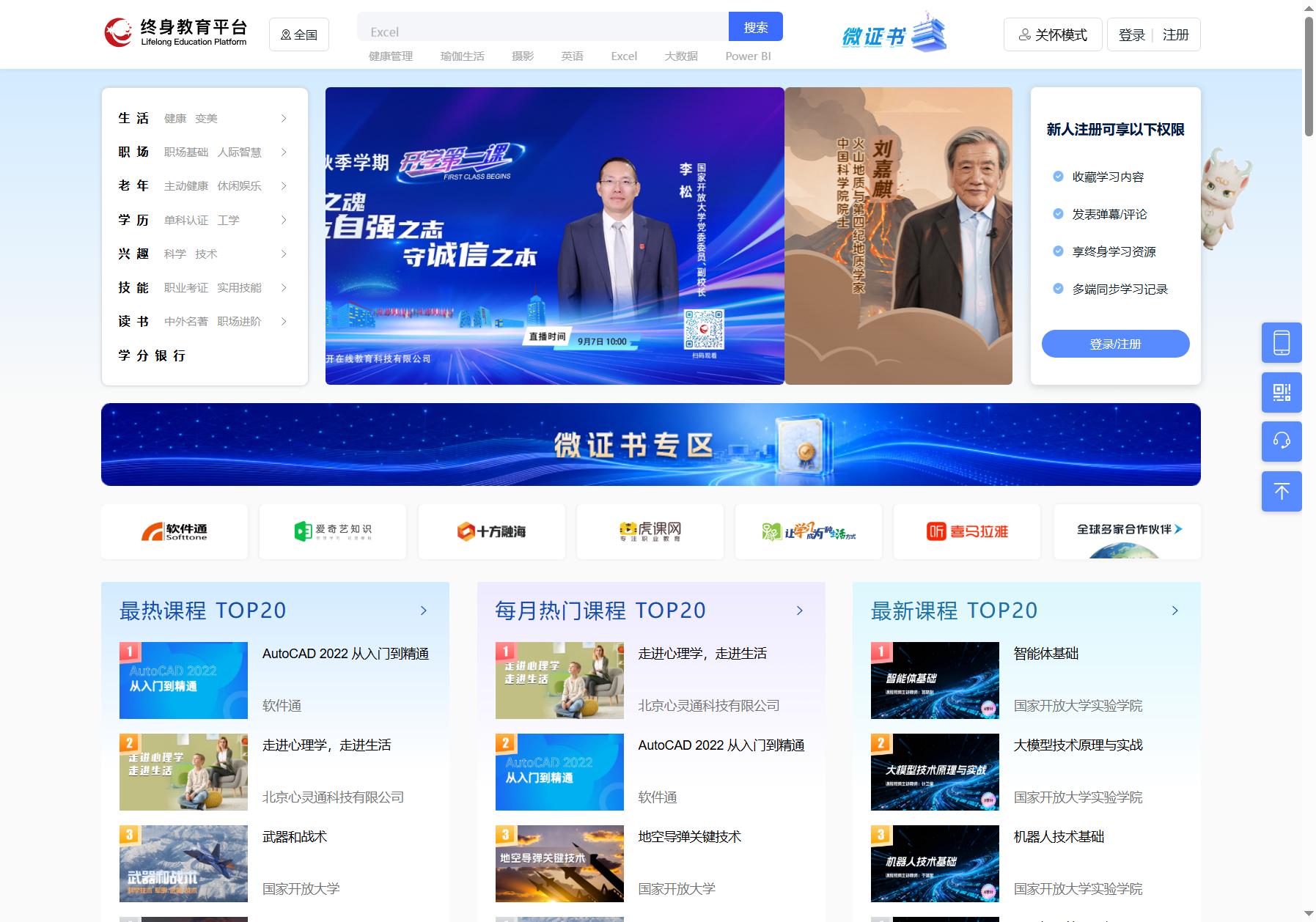Click the back-to-top arrow button

tap(1281, 491)
